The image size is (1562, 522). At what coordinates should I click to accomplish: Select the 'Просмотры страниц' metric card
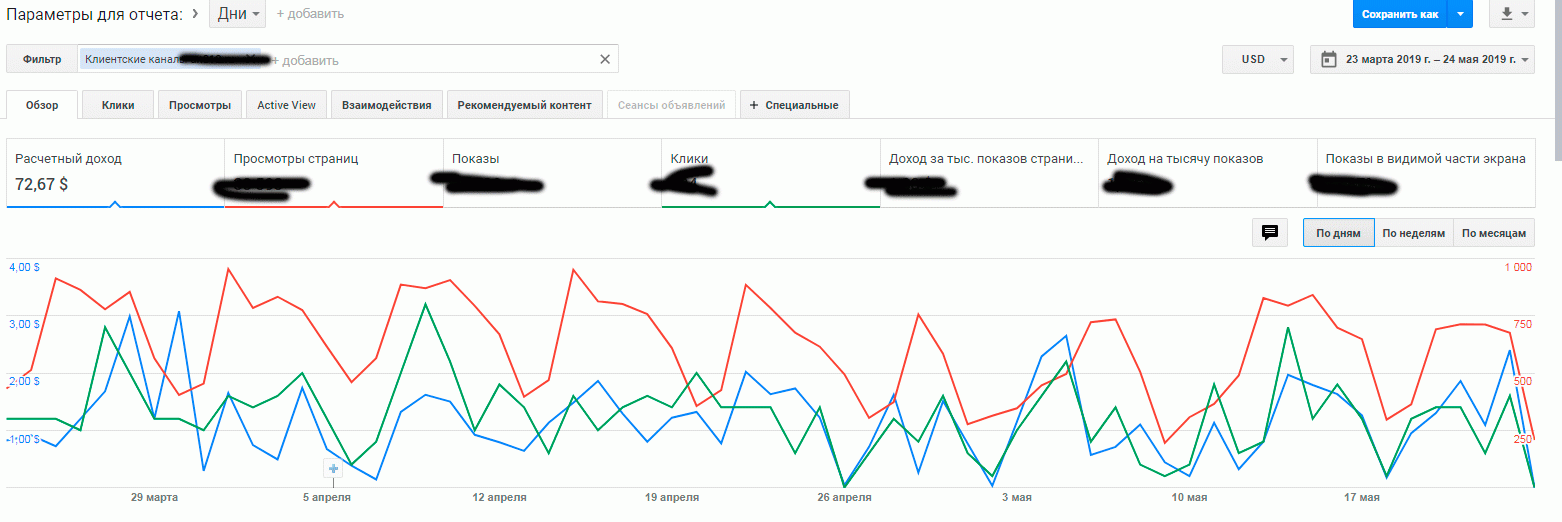(x=333, y=172)
